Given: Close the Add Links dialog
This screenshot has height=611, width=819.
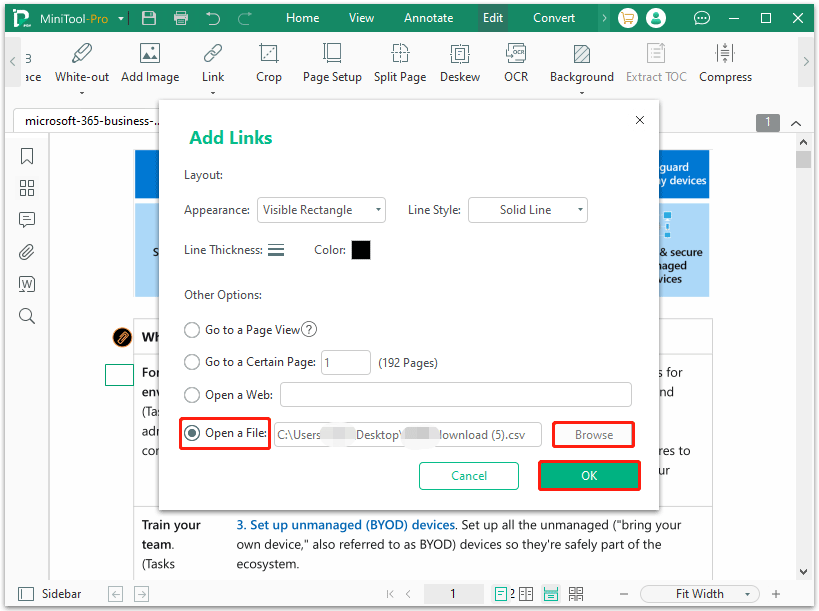Looking at the screenshot, I should click(x=640, y=120).
